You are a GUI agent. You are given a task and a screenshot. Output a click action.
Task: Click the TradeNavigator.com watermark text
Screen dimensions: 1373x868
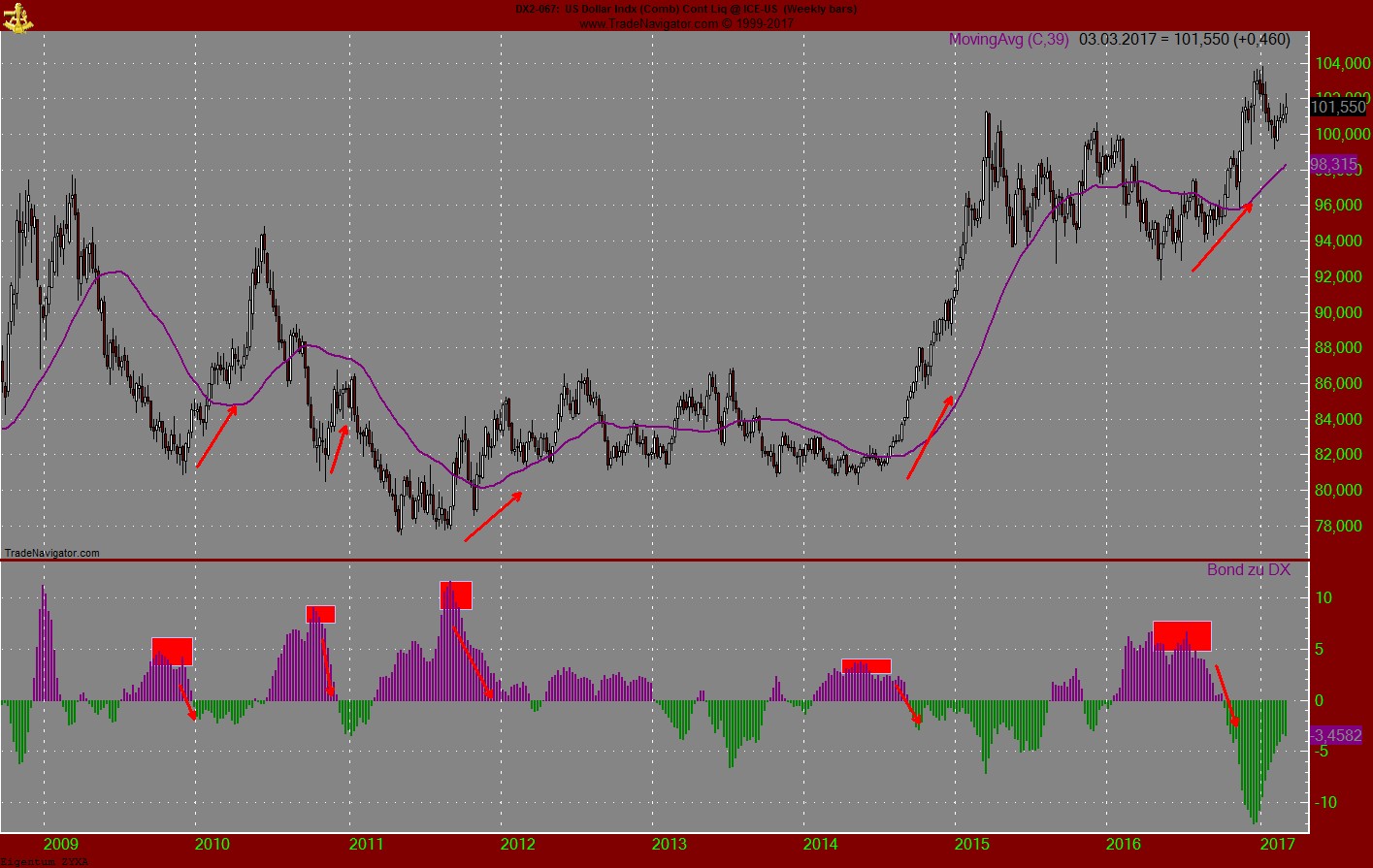(50, 553)
